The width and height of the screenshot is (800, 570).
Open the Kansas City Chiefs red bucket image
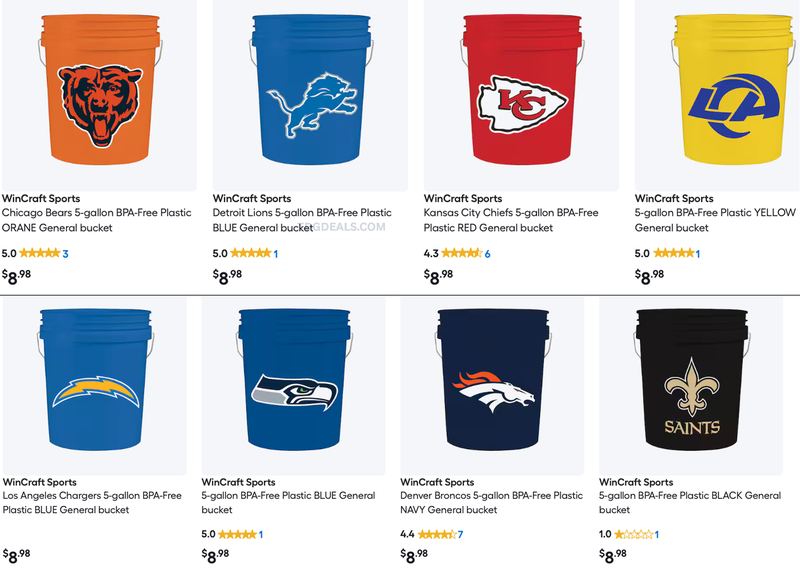pos(521,95)
